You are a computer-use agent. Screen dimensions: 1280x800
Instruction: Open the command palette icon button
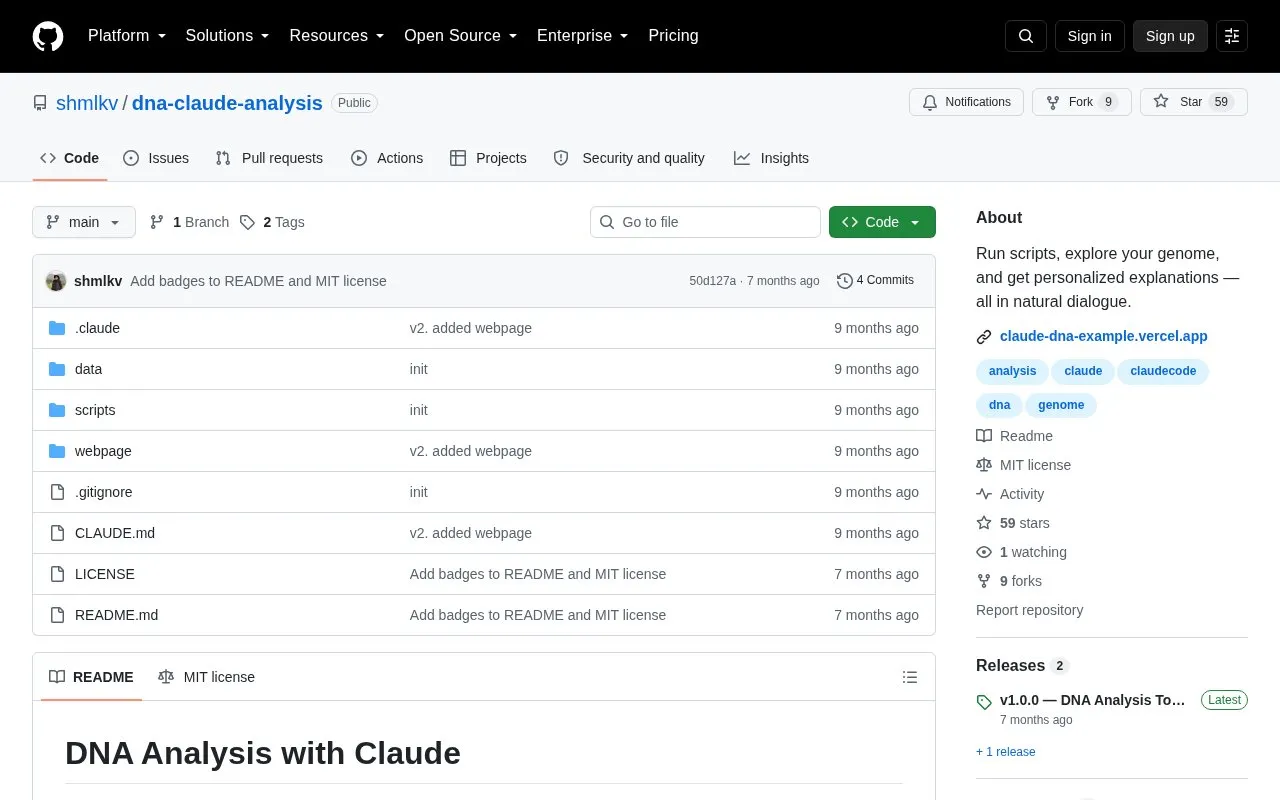1232,36
